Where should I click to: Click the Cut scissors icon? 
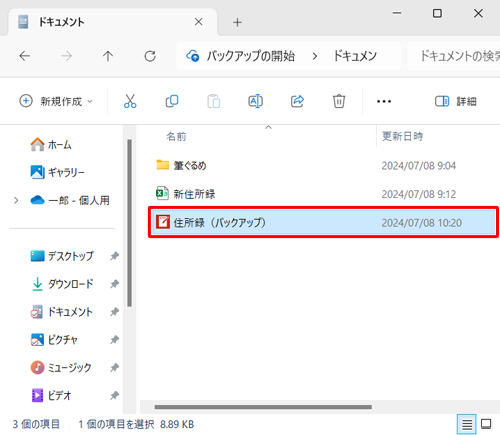click(x=130, y=101)
